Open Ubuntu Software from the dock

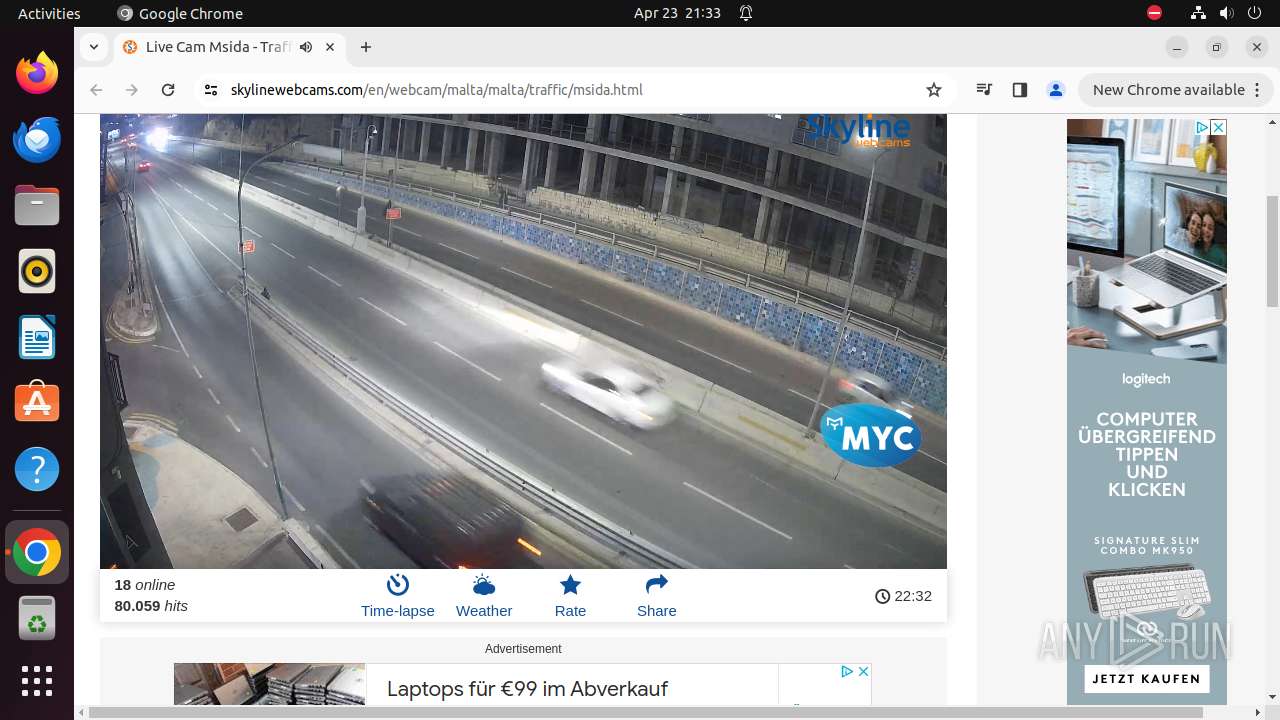[37, 403]
